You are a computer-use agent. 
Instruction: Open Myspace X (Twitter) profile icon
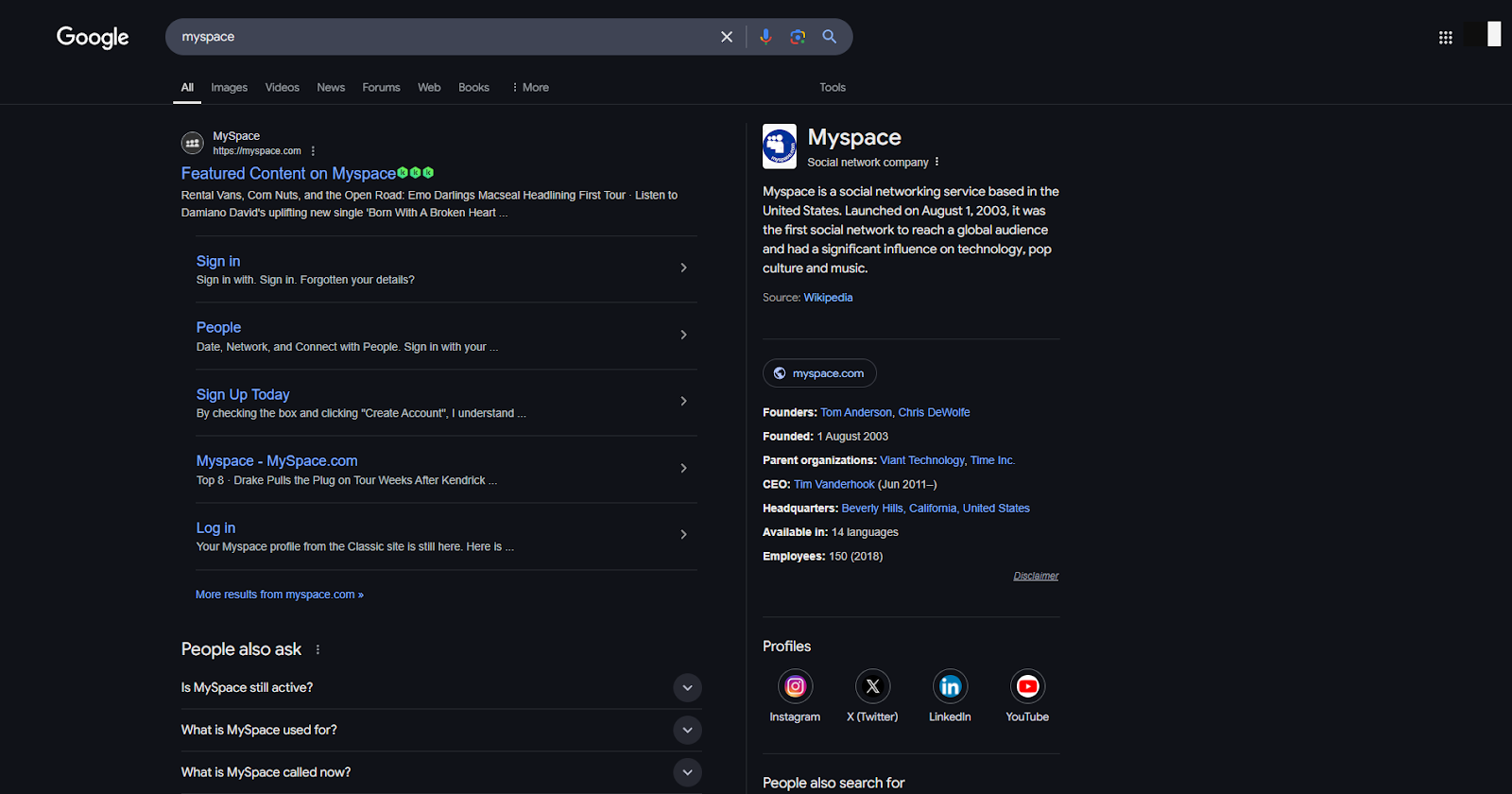(x=873, y=686)
